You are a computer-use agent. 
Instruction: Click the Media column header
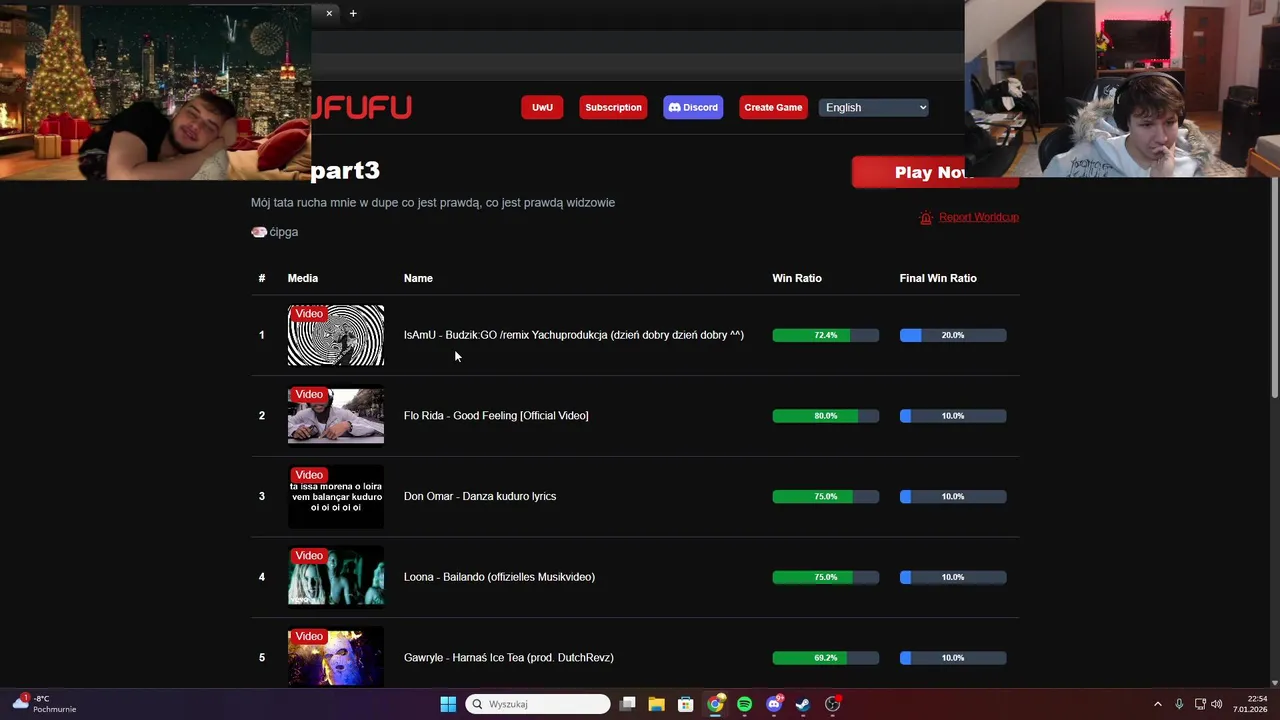tap(303, 278)
